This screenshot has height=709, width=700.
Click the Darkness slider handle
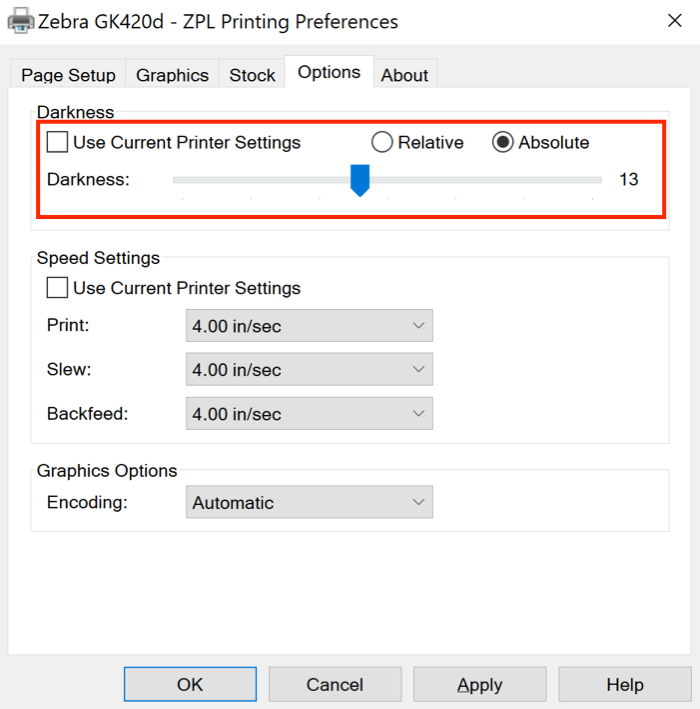[x=360, y=180]
